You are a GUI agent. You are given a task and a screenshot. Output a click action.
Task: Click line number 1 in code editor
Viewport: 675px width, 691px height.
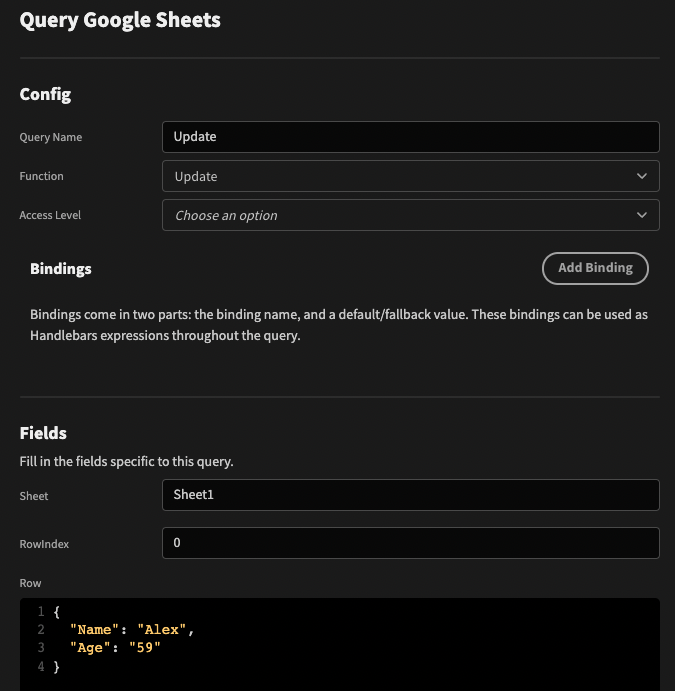[x=41, y=611]
